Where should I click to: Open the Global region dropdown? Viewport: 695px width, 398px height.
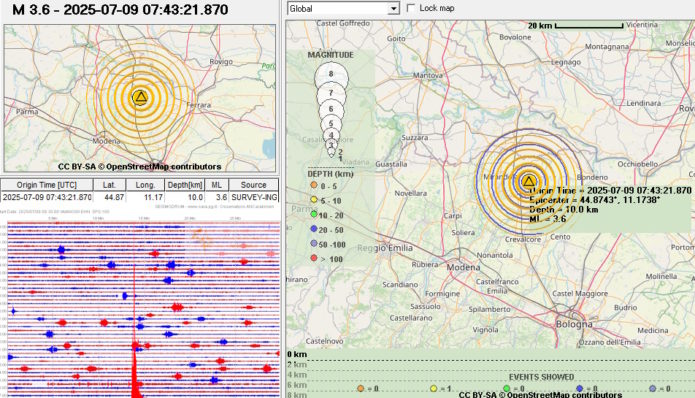coord(343,8)
